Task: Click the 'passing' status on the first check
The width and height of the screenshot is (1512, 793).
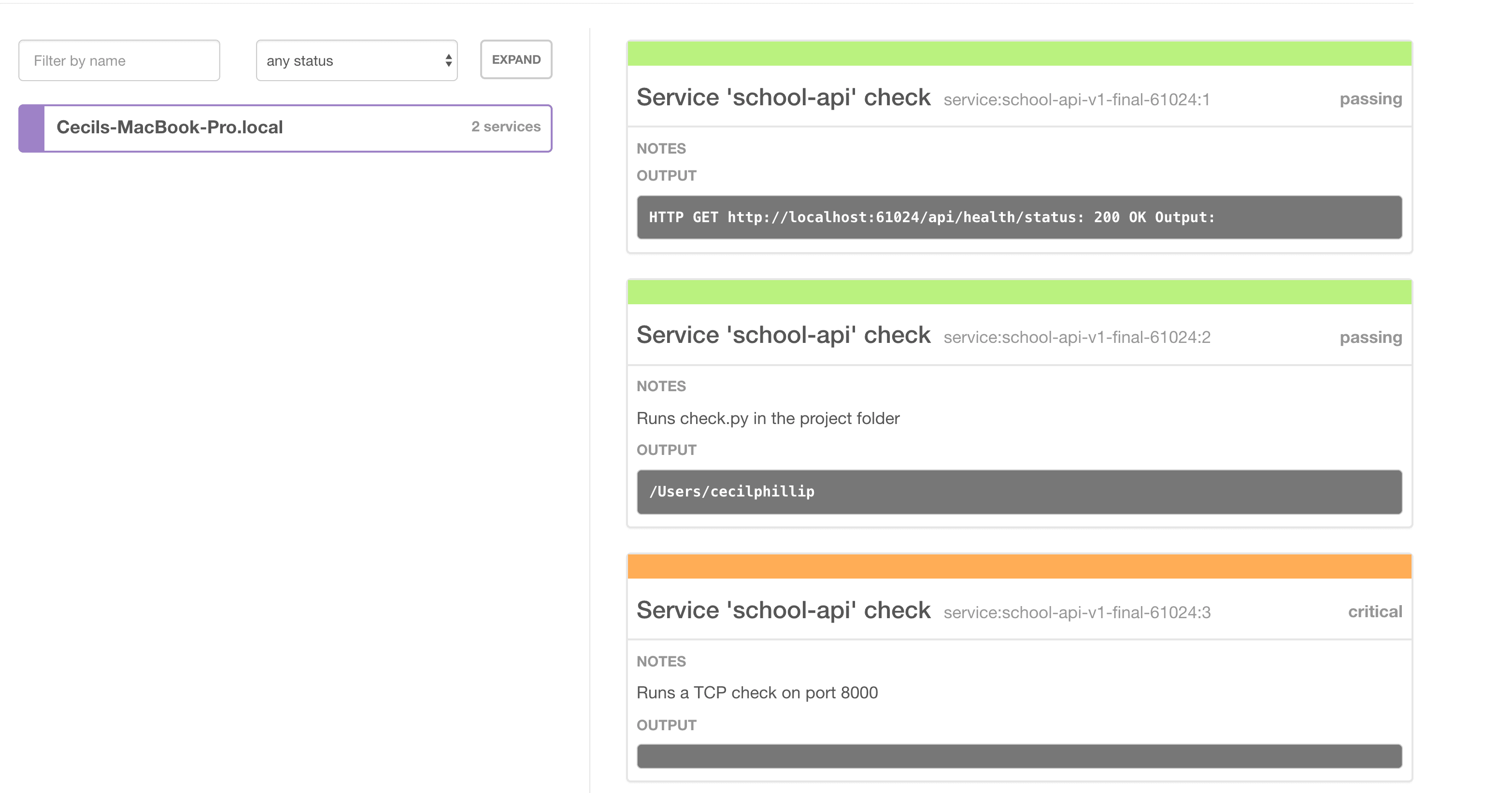Action: [x=1370, y=99]
